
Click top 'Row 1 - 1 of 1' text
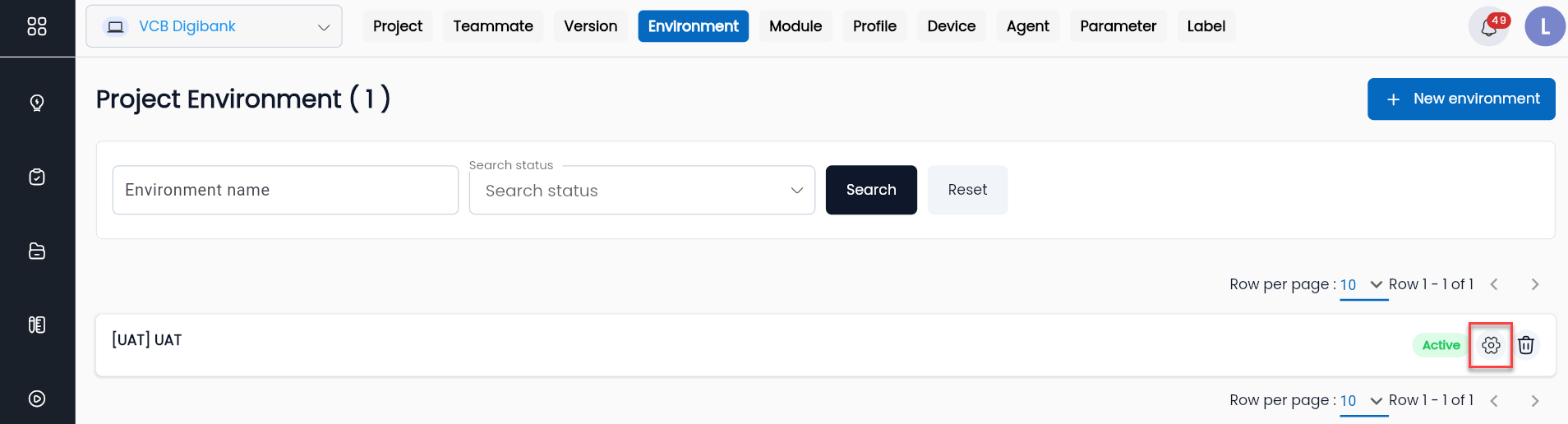pos(1431,284)
